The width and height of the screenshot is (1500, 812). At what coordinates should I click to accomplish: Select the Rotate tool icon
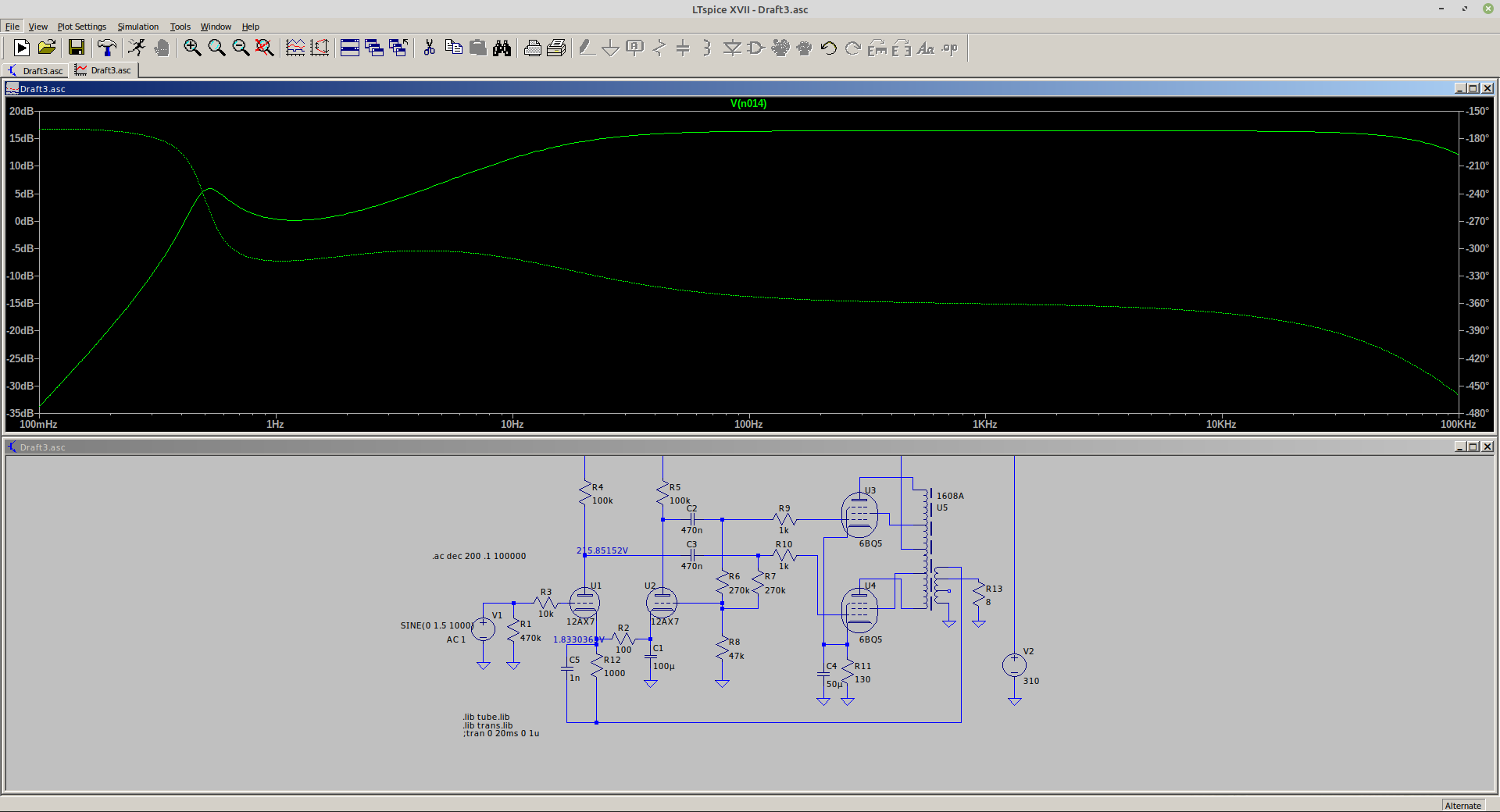(x=877, y=48)
